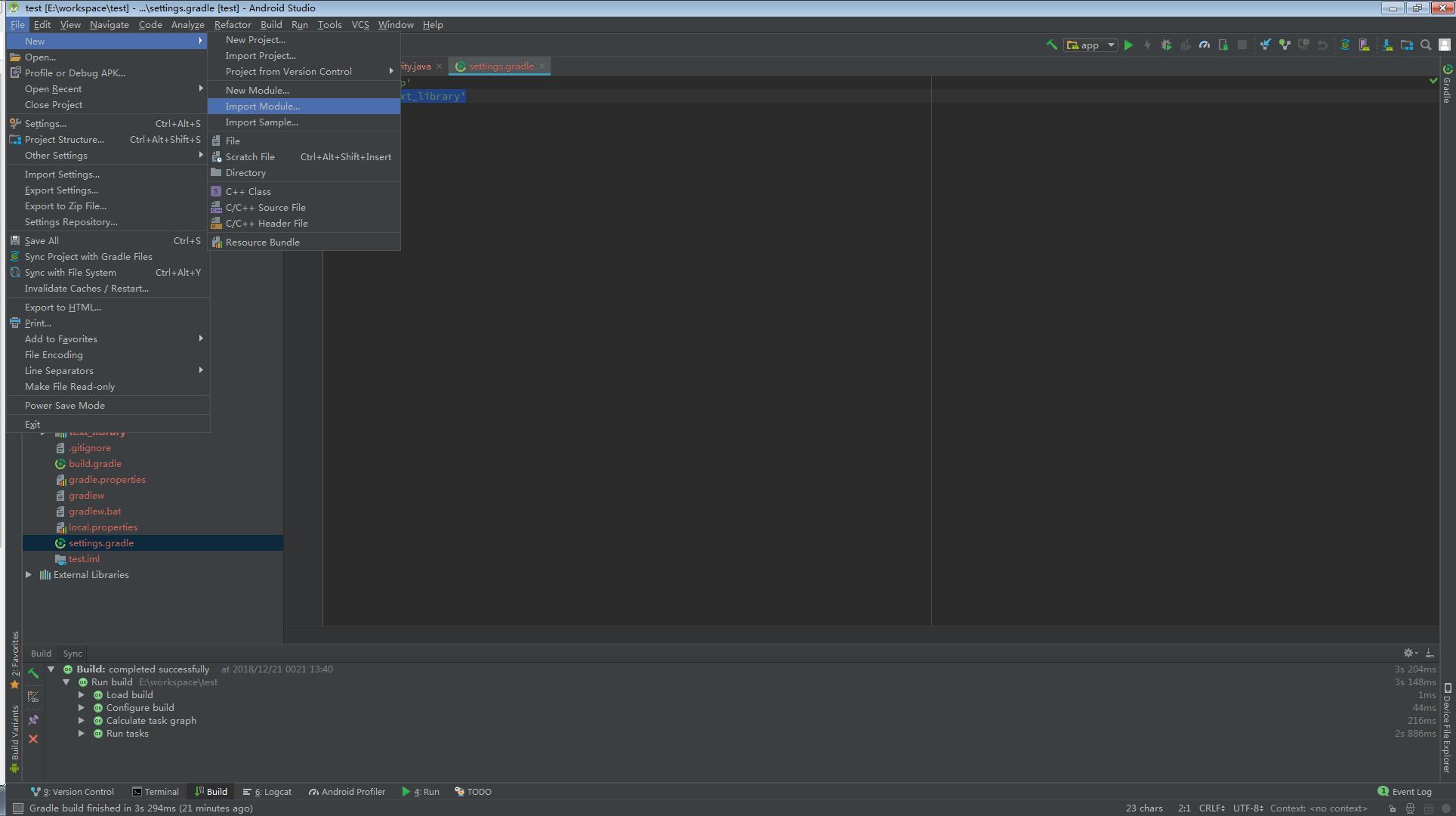This screenshot has height=816, width=1456.
Task: Open the SDK Manager icon in toolbar
Action: (1388, 45)
